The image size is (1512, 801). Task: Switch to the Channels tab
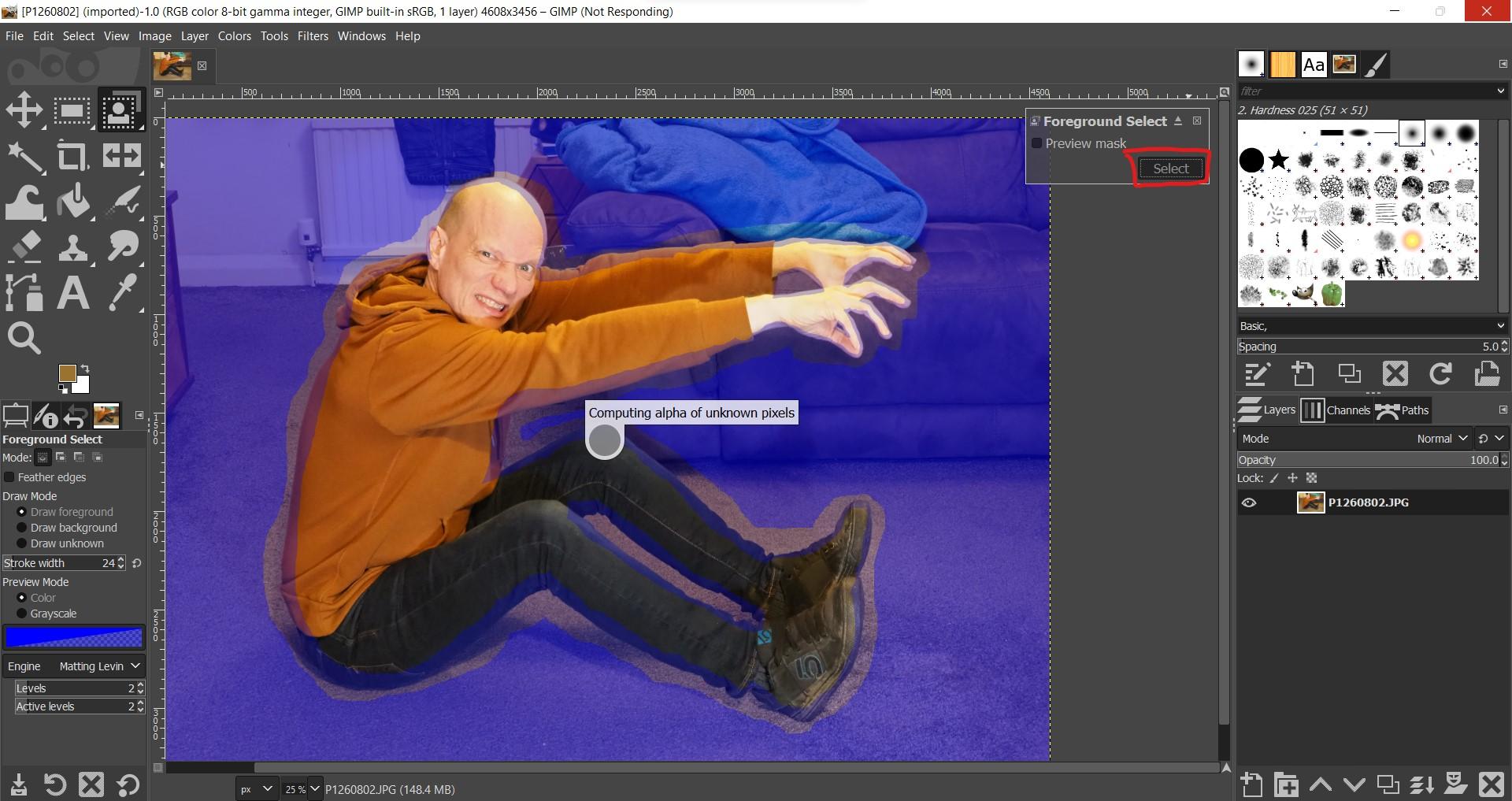tap(1347, 410)
